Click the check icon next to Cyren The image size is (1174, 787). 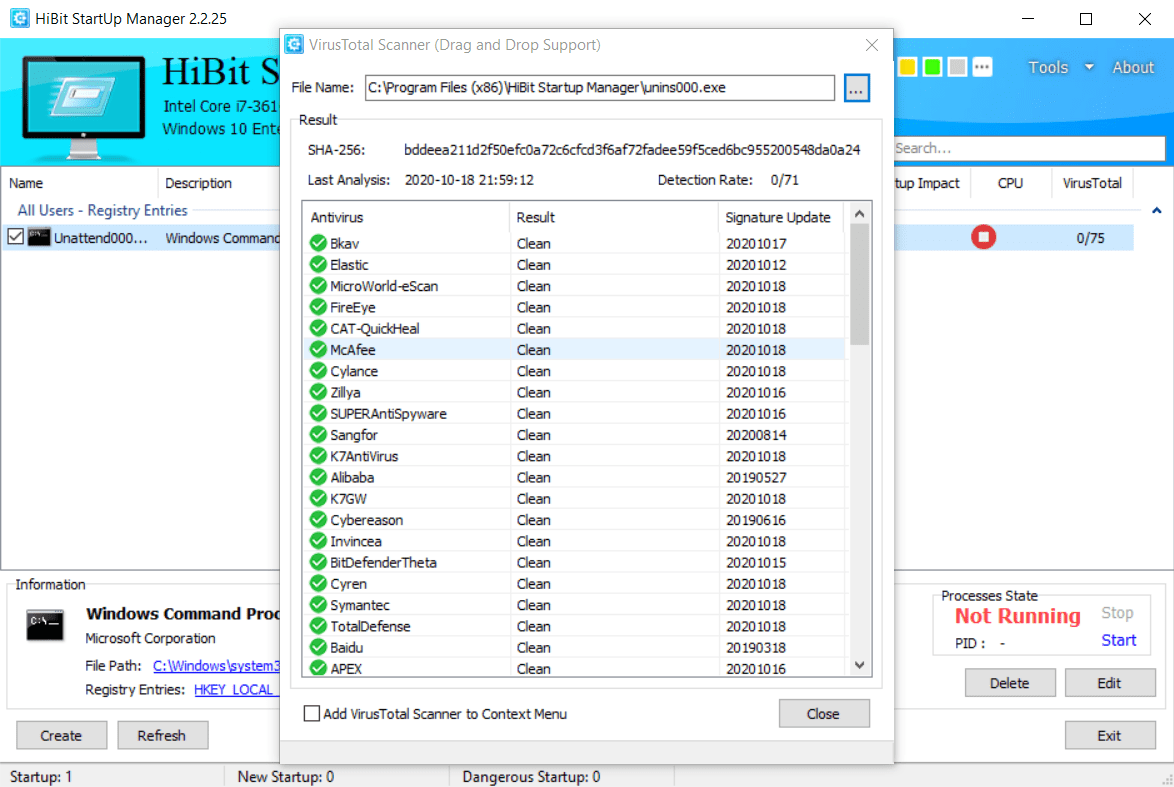pyautogui.click(x=318, y=583)
